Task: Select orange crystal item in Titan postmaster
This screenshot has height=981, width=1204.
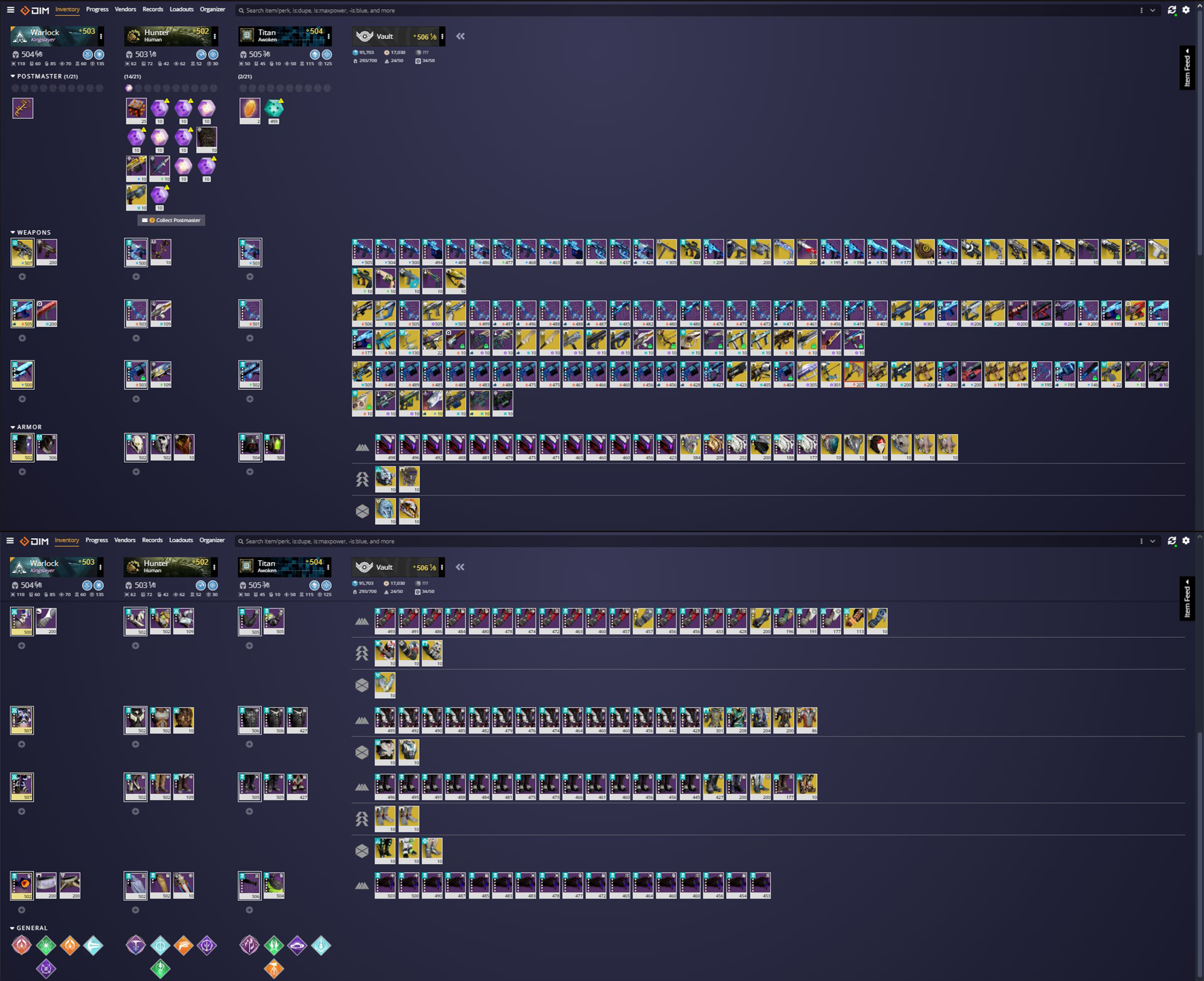Action: click(x=250, y=109)
